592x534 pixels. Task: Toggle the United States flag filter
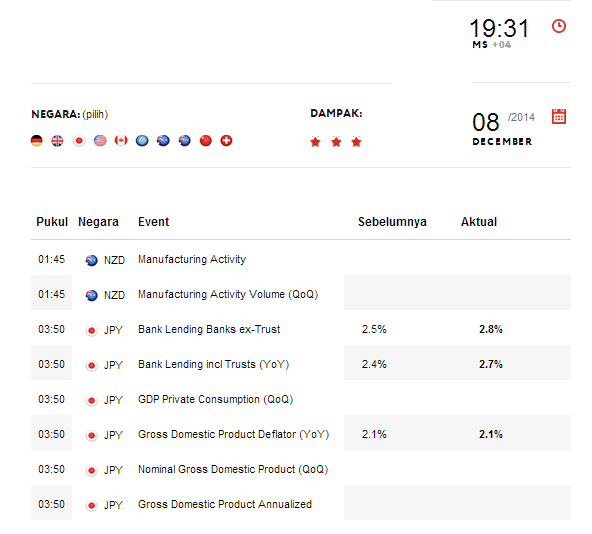[x=100, y=140]
